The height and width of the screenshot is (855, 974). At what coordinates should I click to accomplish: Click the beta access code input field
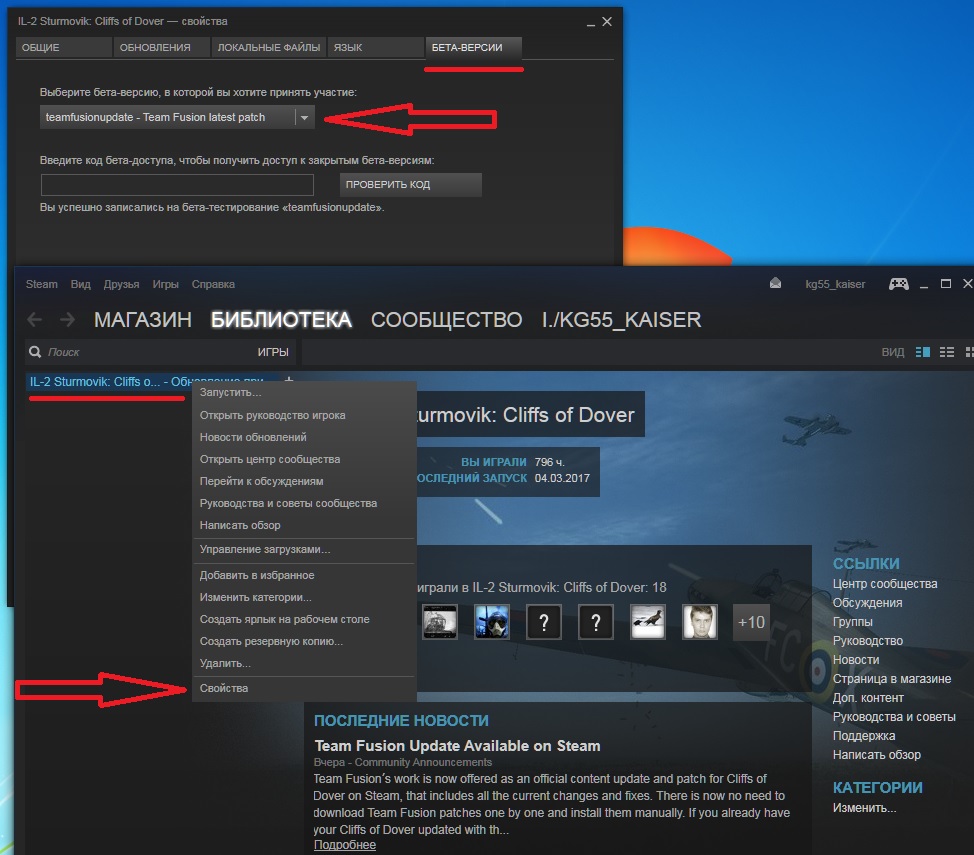tap(177, 185)
